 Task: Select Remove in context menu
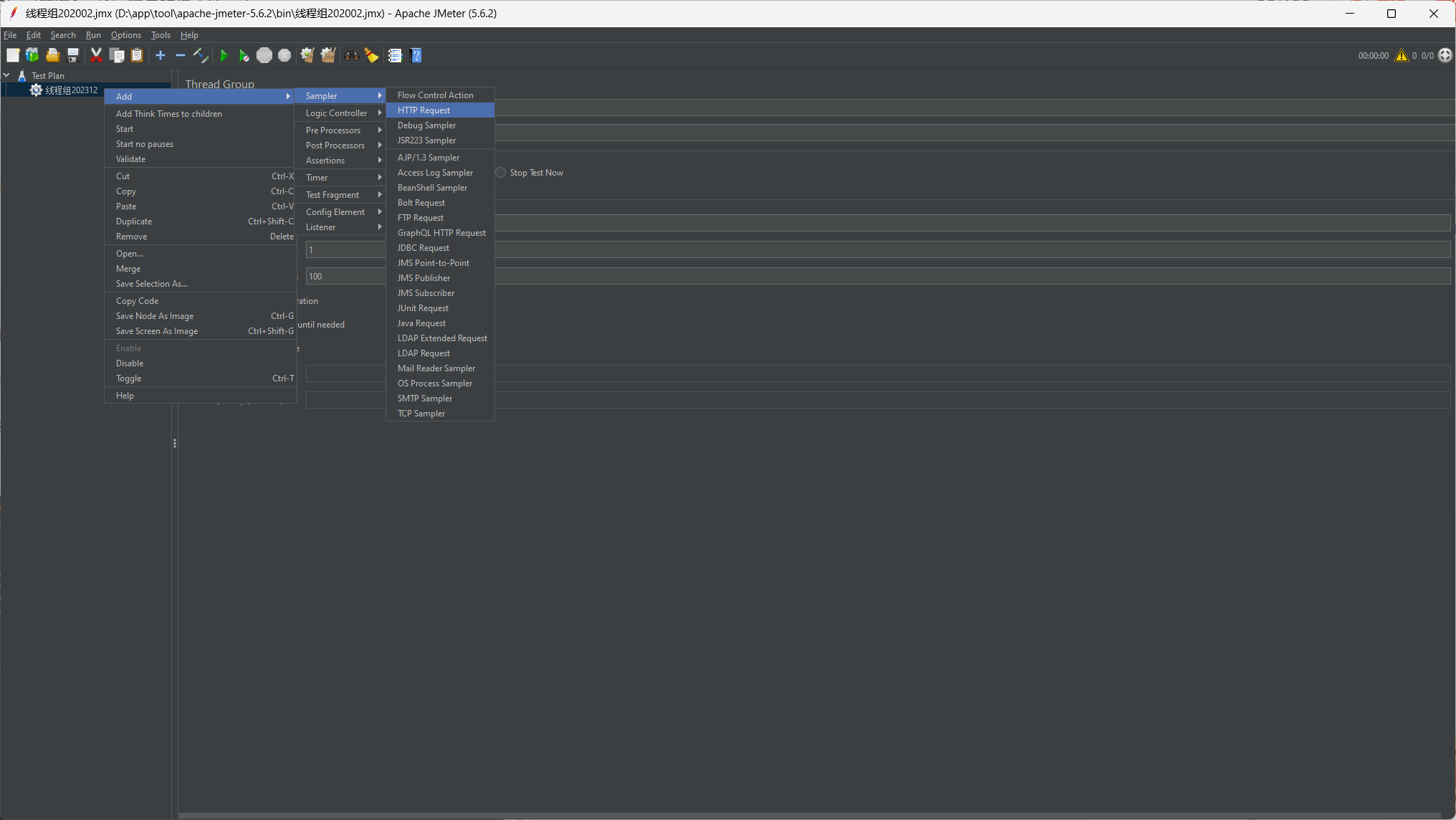coord(199,236)
